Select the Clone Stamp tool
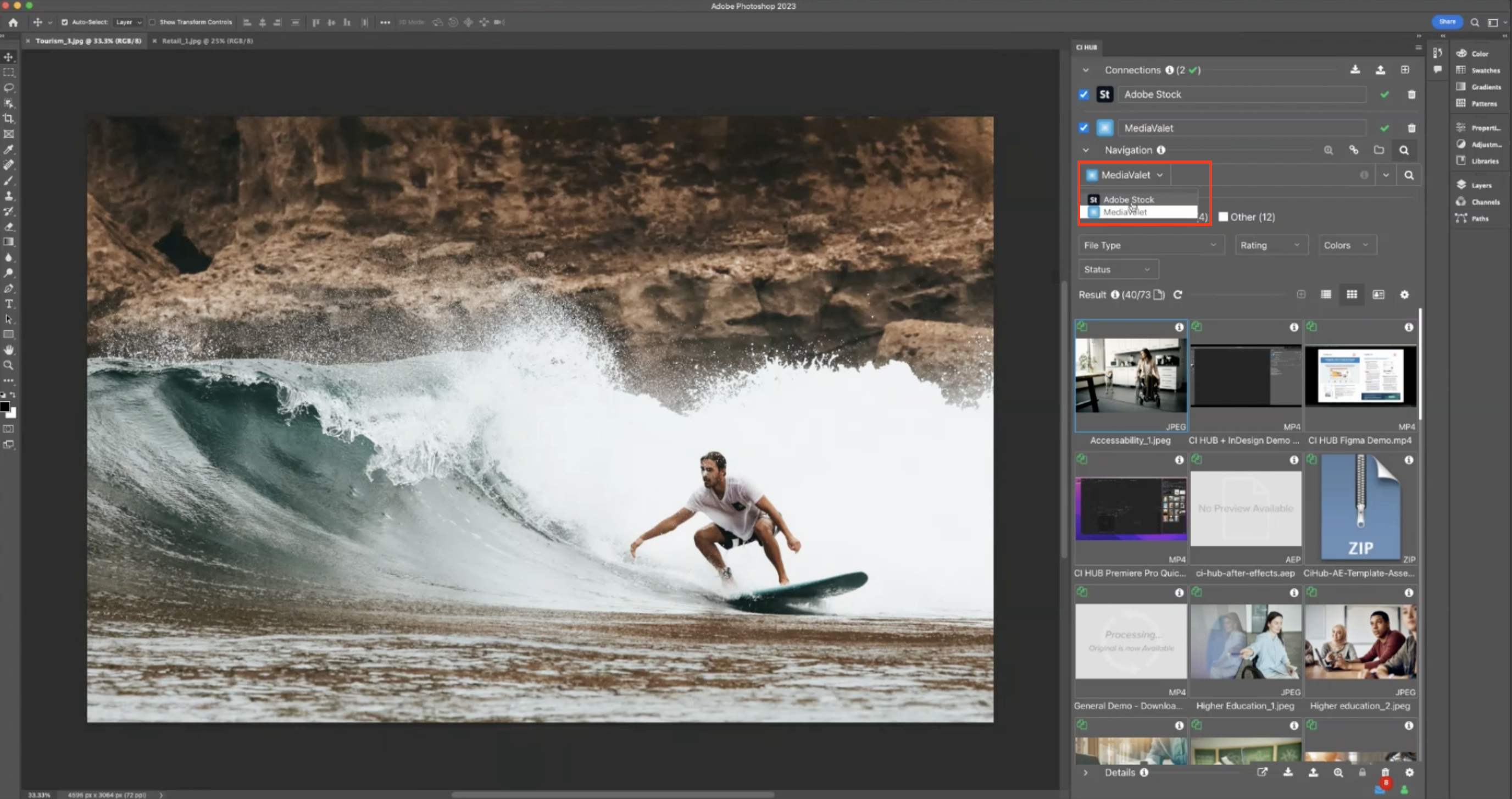This screenshot has height=799, width=1512. pyautogui.click(x=9, y=196)
